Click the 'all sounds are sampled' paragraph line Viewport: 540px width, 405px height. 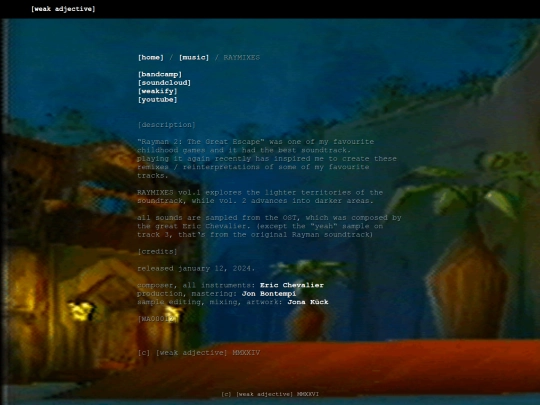269,218
